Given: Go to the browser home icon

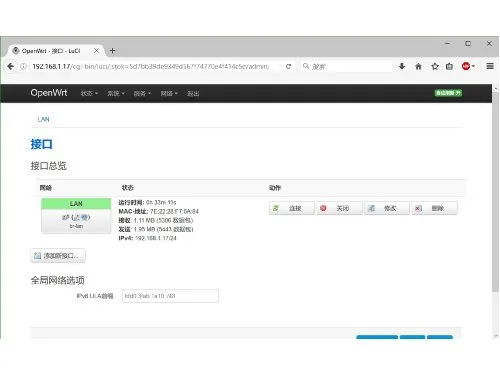Looking at the screenshot, I should coord(418,66).
